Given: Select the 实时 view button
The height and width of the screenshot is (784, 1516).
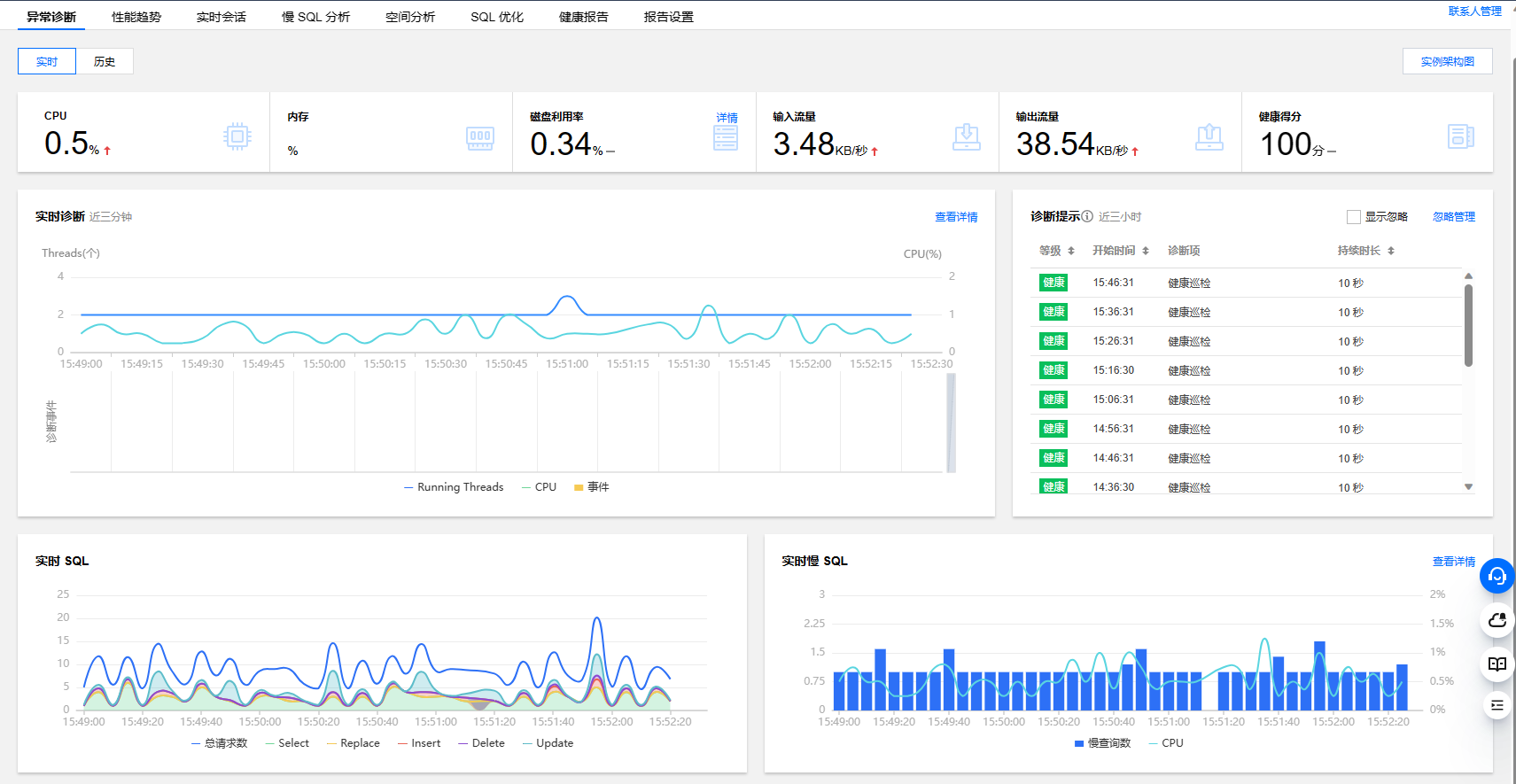Looking at the screenshot, I should click(47, 61).
